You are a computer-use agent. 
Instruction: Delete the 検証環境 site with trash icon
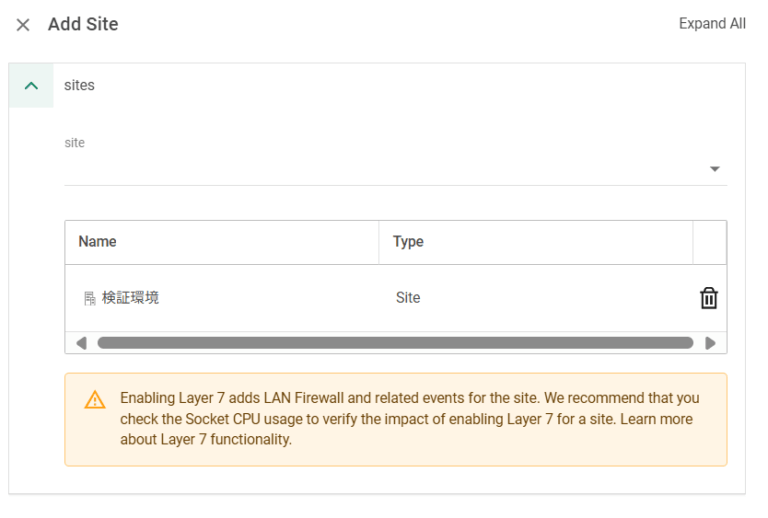click(x=708, y=298)
